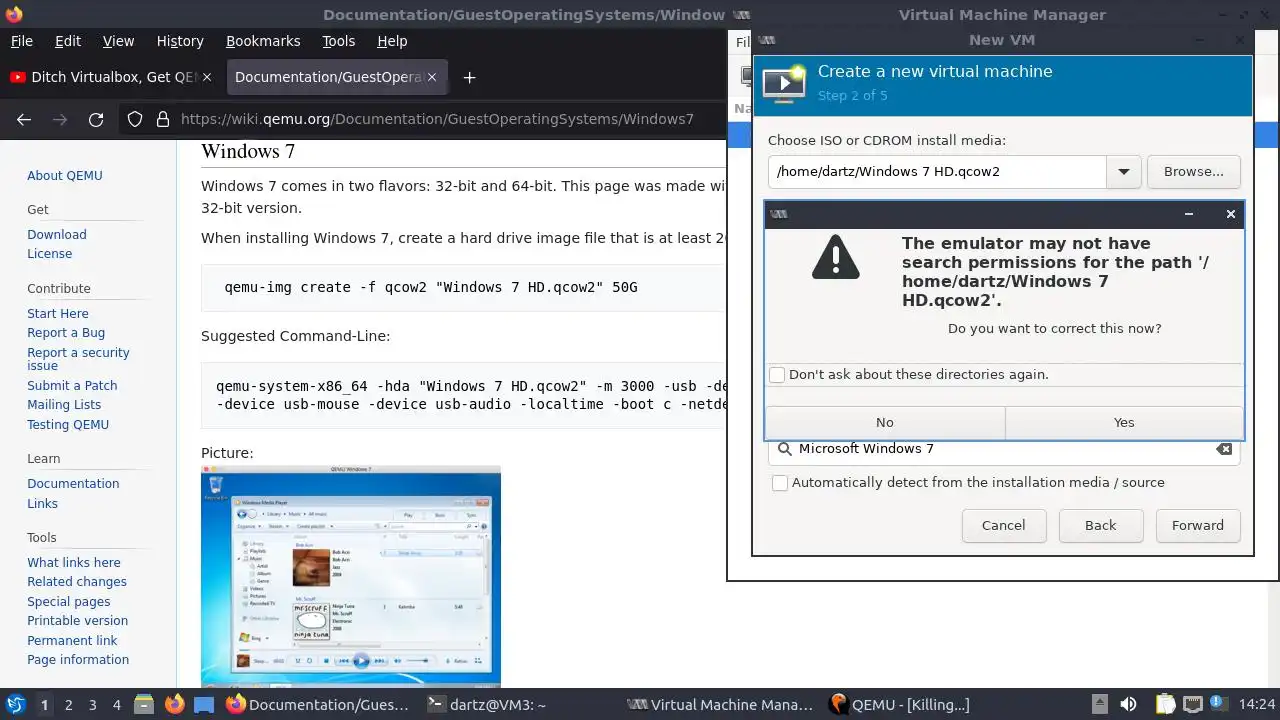Screen dimensions: 1280x720
Task: Open the License sidebar link
Action: (50, 254)
